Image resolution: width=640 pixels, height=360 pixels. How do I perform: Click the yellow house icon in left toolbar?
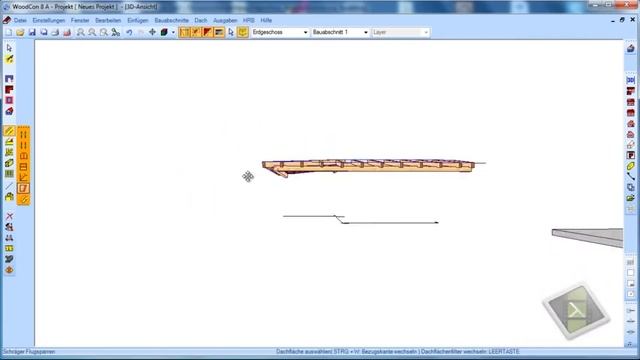point(9,197)
